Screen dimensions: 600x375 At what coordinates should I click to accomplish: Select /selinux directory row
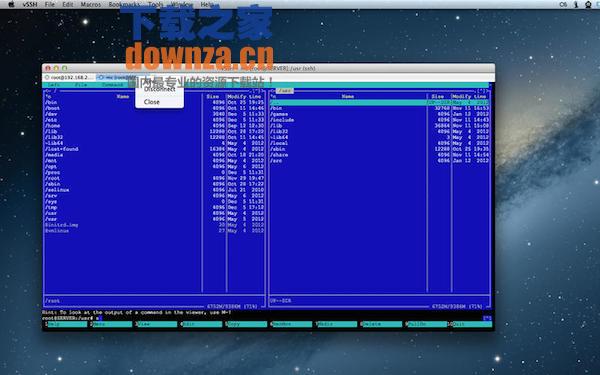tap(154, 190)
